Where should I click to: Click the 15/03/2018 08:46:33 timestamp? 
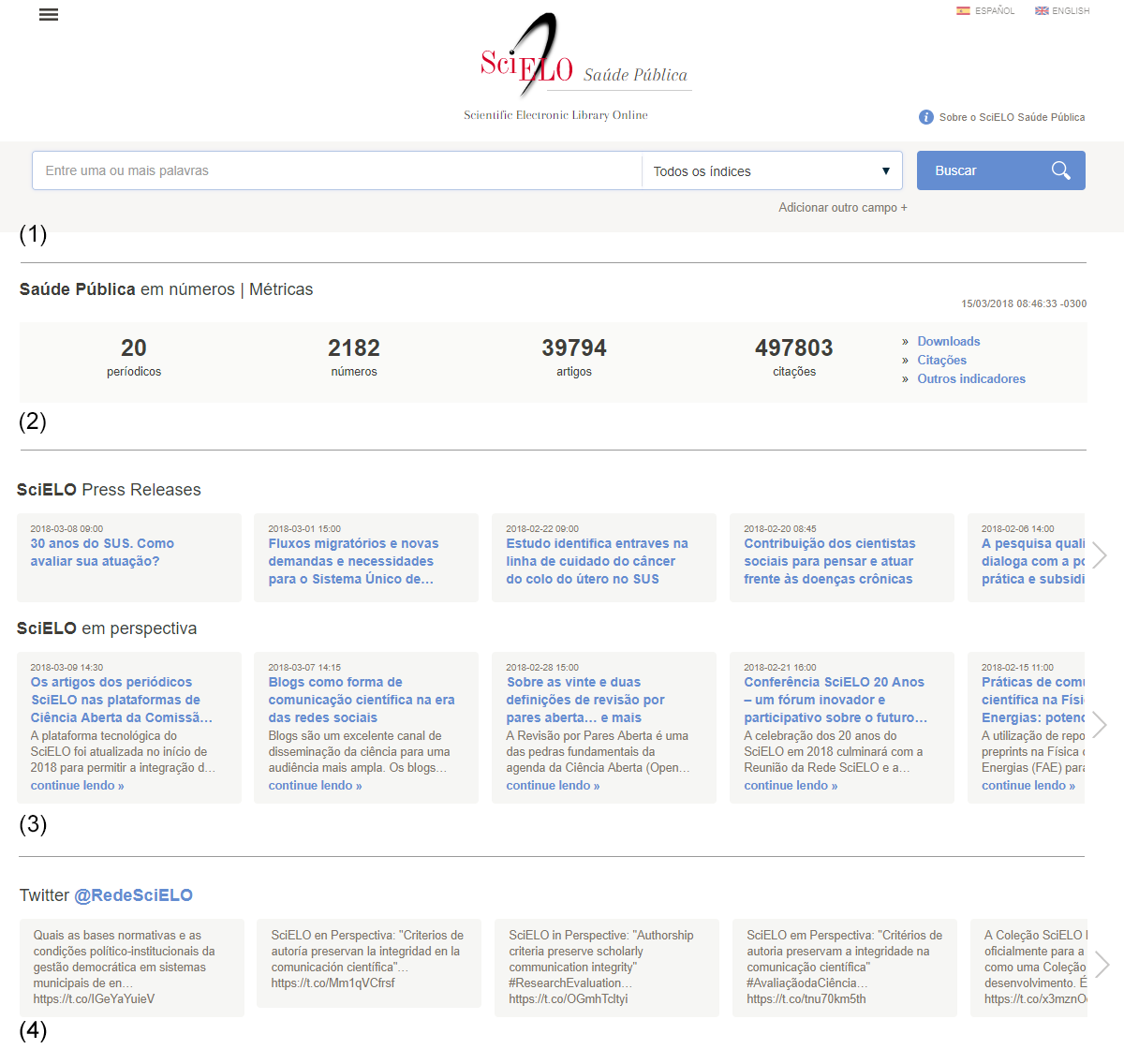(x=1024, y=303)
